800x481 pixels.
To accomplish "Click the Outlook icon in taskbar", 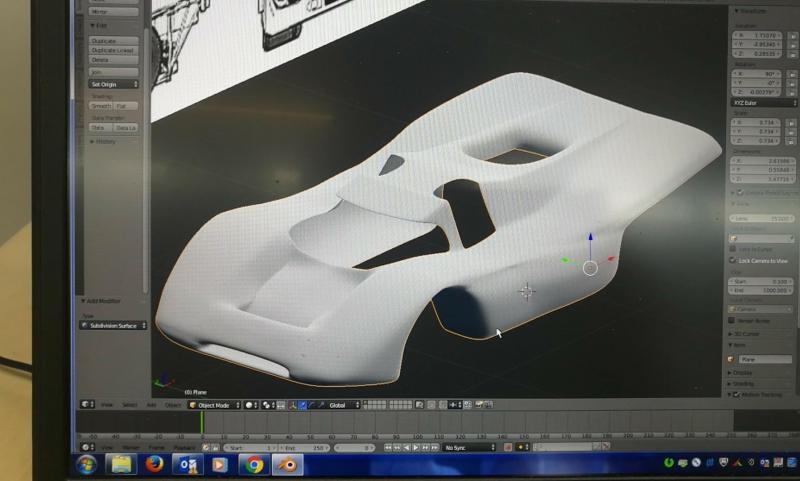I will [187, 465].
